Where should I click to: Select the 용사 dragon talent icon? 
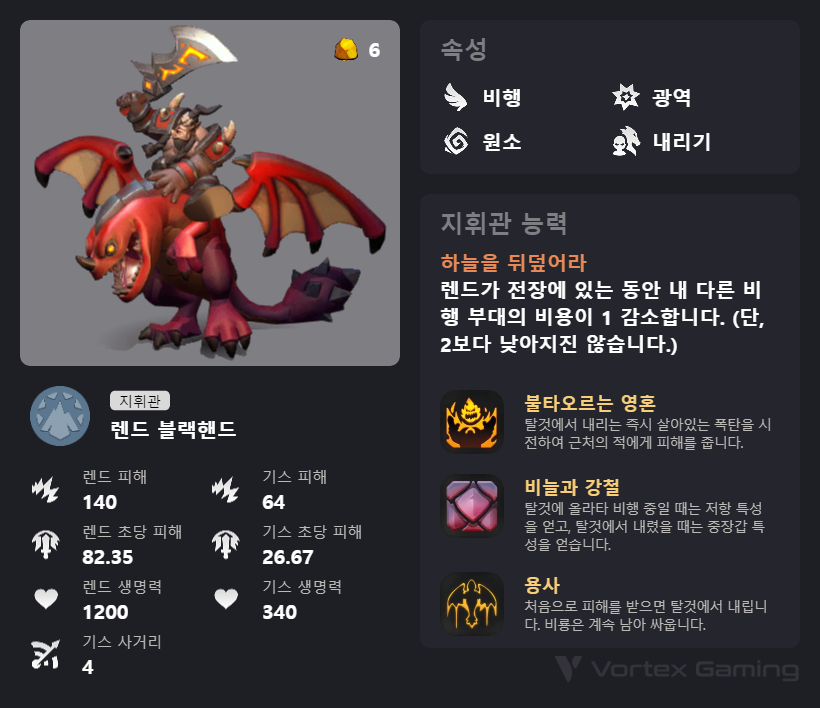point(472,603)
